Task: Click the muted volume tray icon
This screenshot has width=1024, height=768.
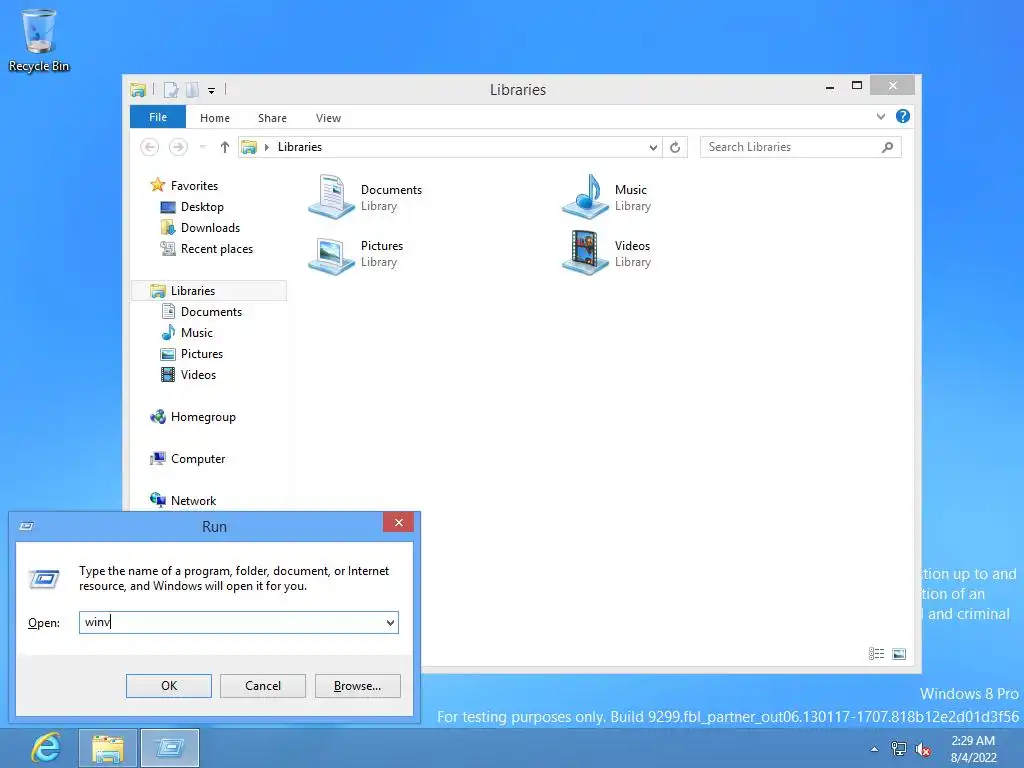Action: click(923, 750)
